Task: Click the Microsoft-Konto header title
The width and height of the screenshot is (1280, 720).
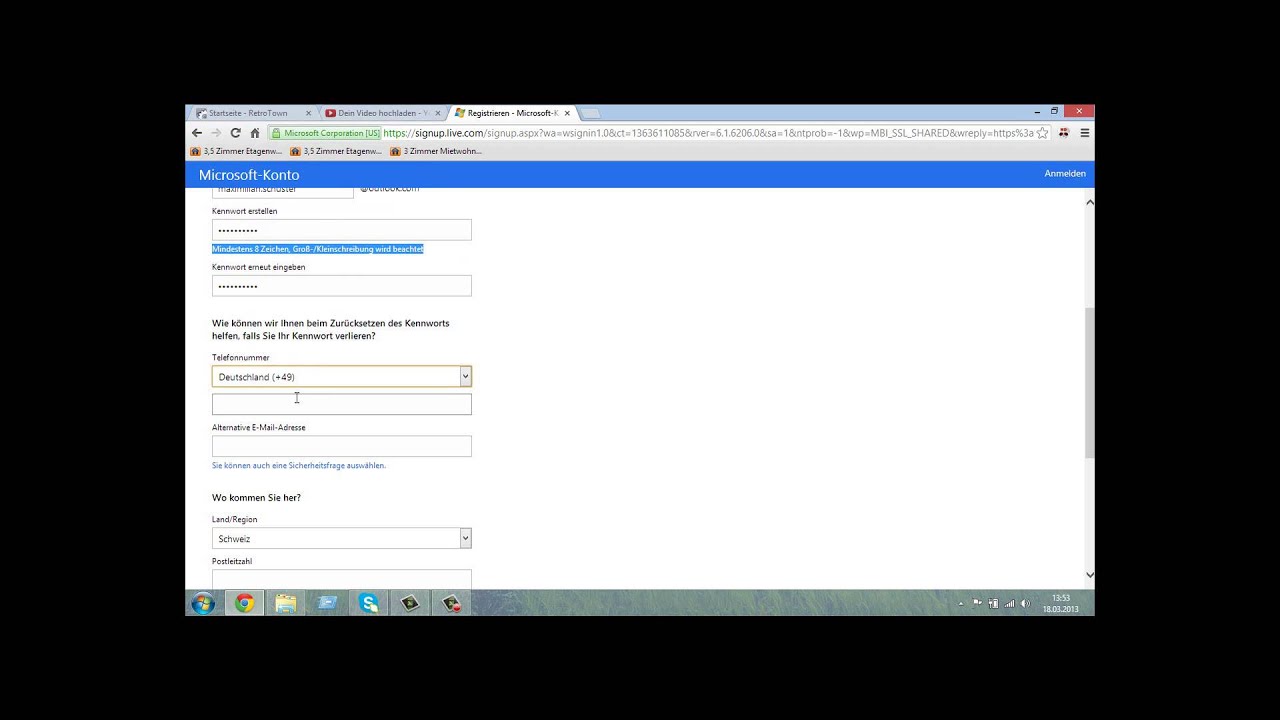Action: (x=249, y=175)
